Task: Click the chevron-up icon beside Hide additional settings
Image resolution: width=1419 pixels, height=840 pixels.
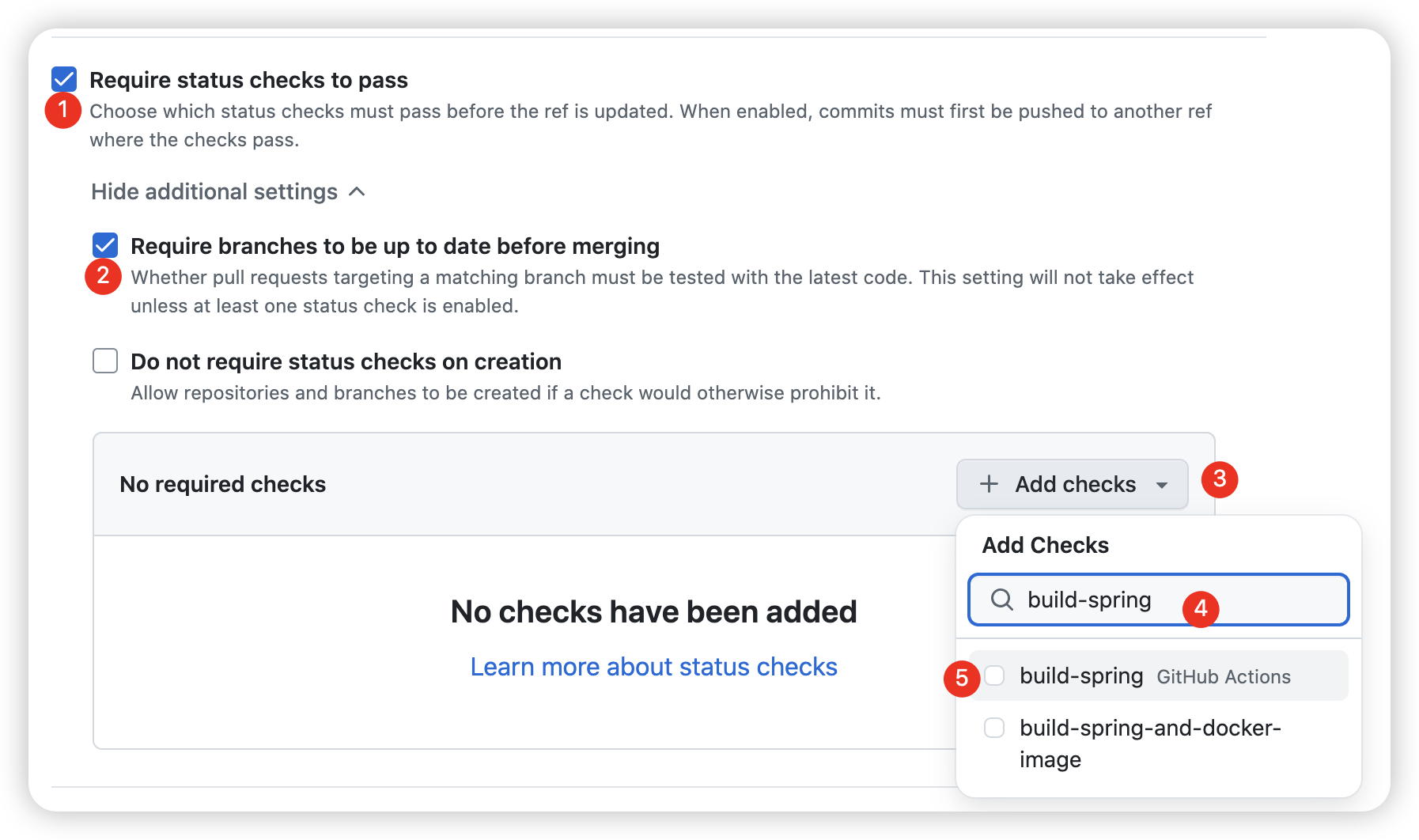Action: [x=358, y=191]
